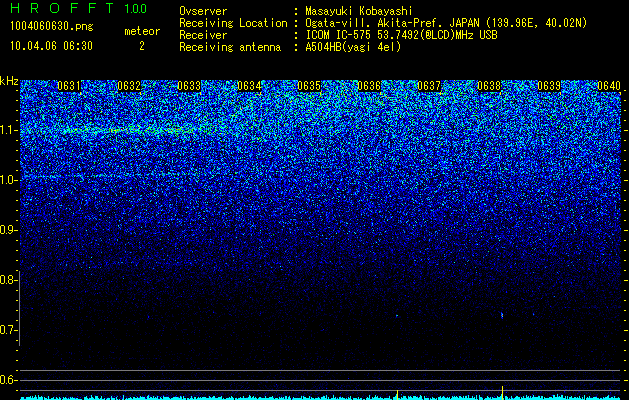Click the 0636 time marker
The height and width of the screenshot is (400, 629).
click(x=369, y=86)
